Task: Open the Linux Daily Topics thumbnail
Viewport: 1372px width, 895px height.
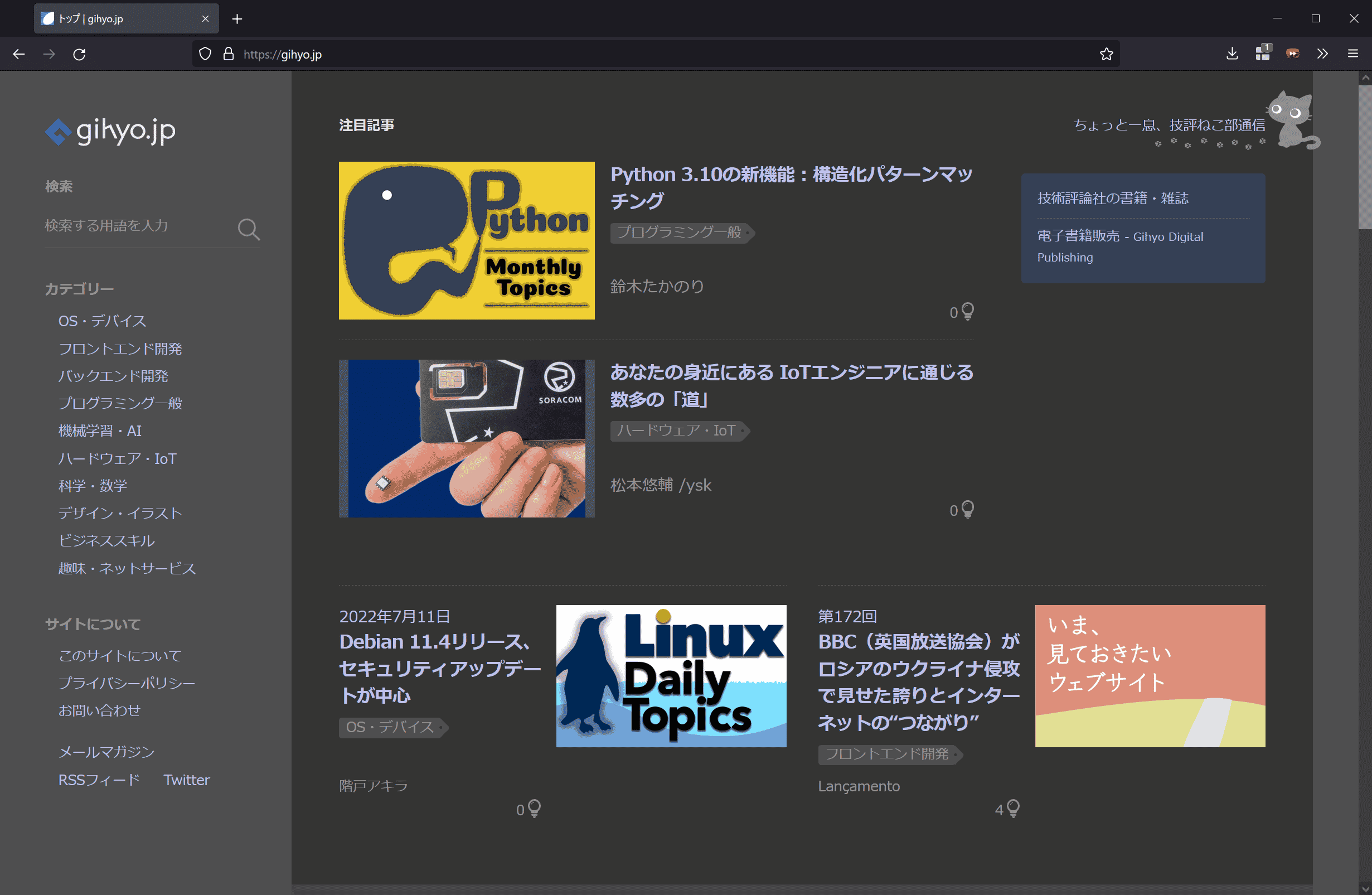Action: (x=671, y=676)
